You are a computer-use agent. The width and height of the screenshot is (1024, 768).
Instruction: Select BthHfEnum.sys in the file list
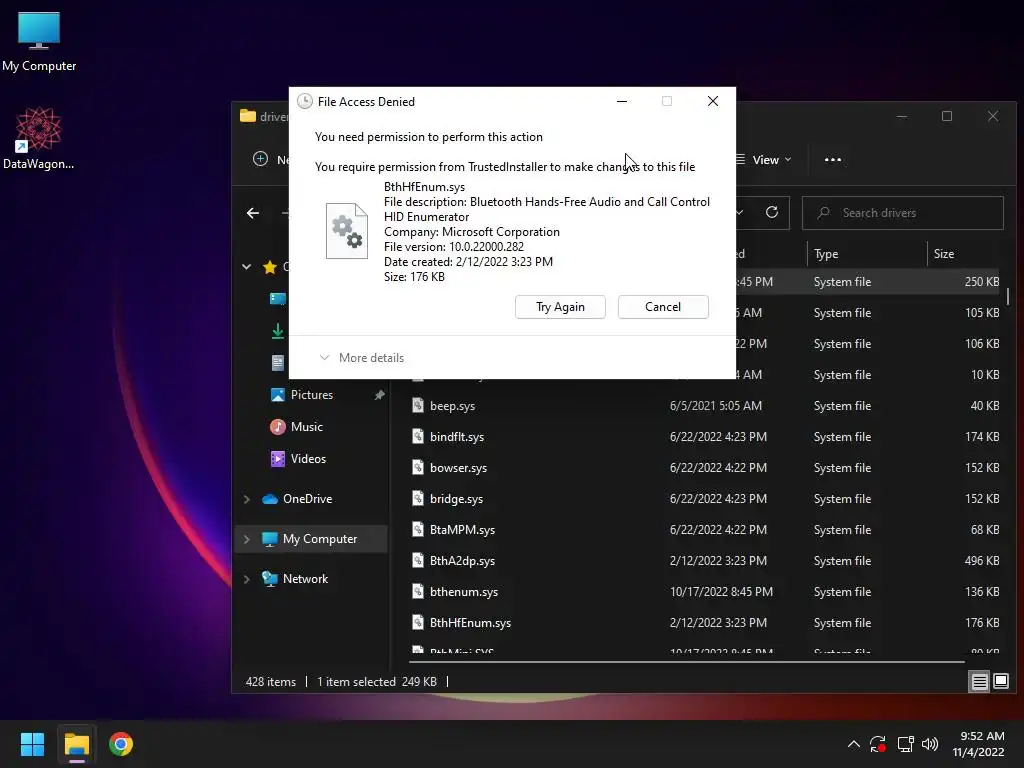point(470,623)
